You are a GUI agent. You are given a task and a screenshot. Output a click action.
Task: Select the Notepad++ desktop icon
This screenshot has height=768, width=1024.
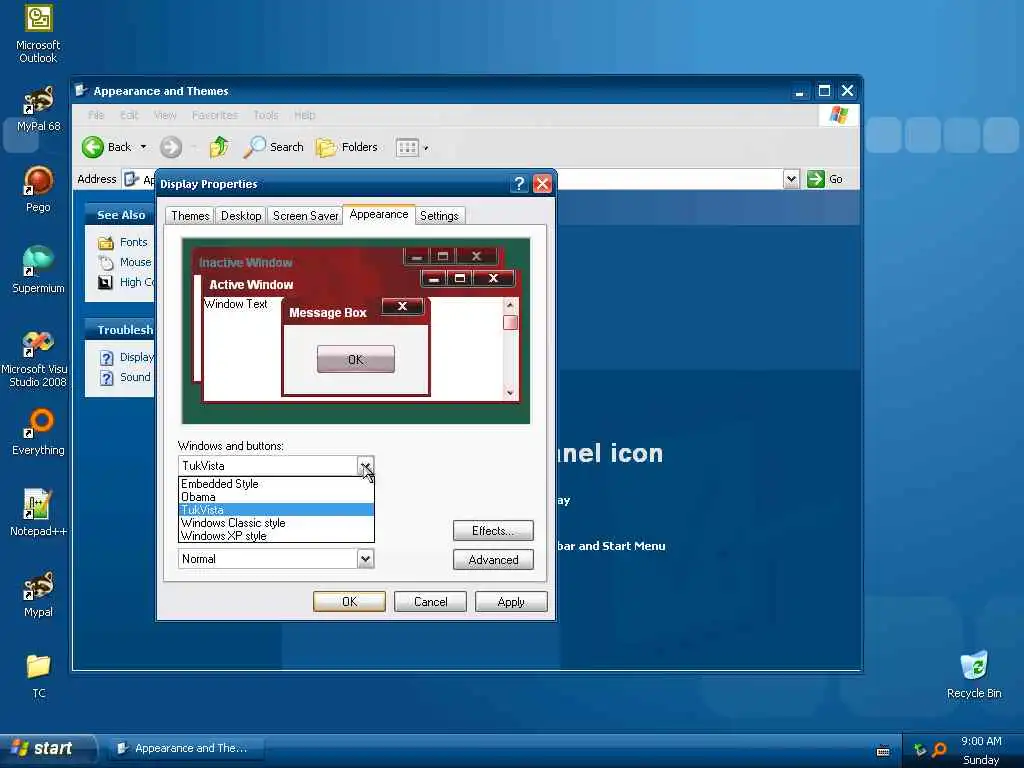[38, 513]
